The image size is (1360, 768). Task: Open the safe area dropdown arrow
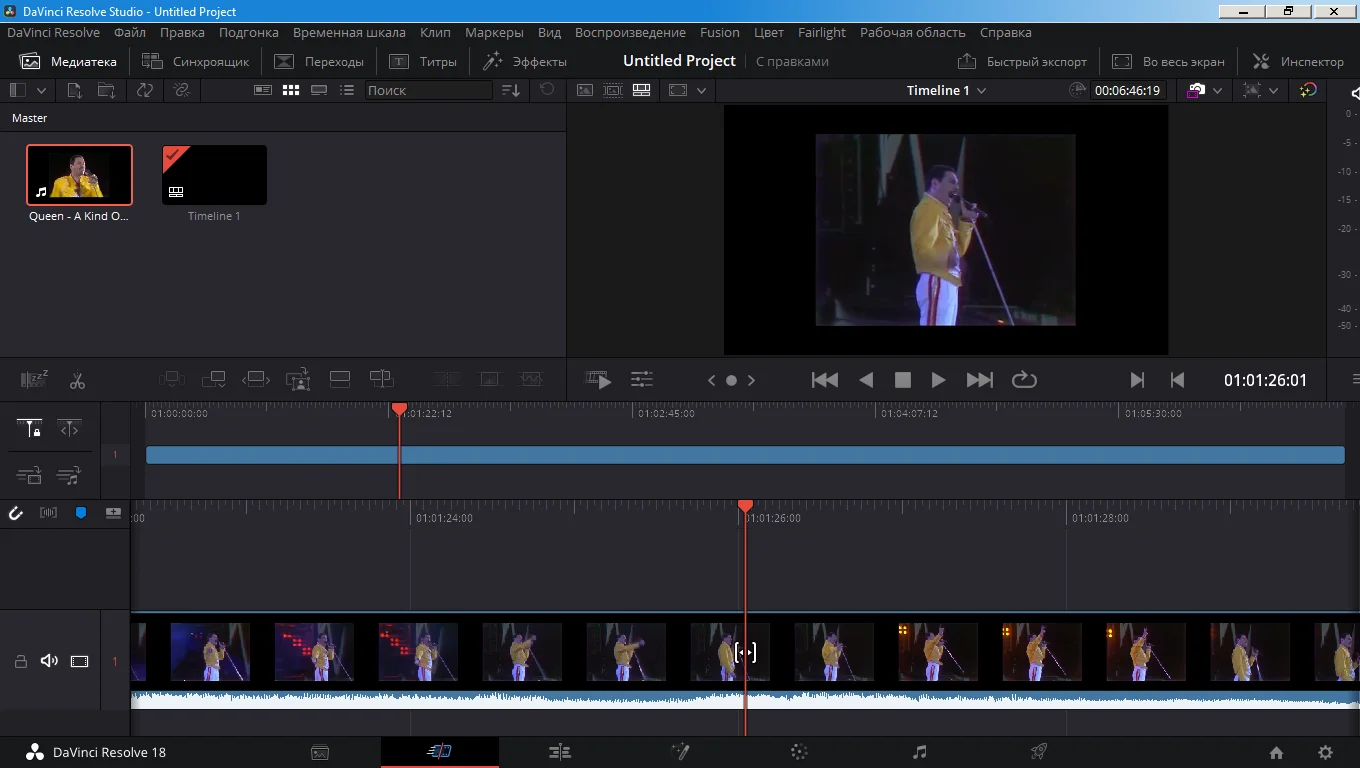click(x=701, y=90)
